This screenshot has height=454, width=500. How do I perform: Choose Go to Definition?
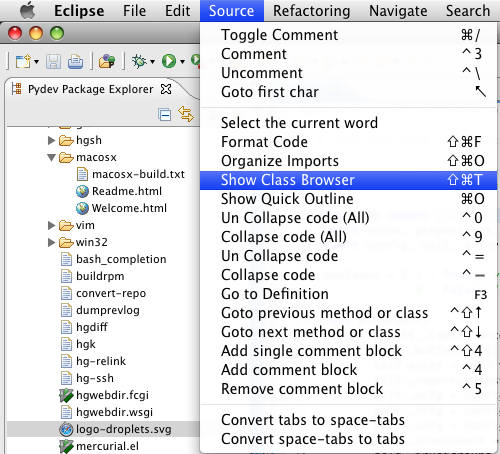point(348,294)
